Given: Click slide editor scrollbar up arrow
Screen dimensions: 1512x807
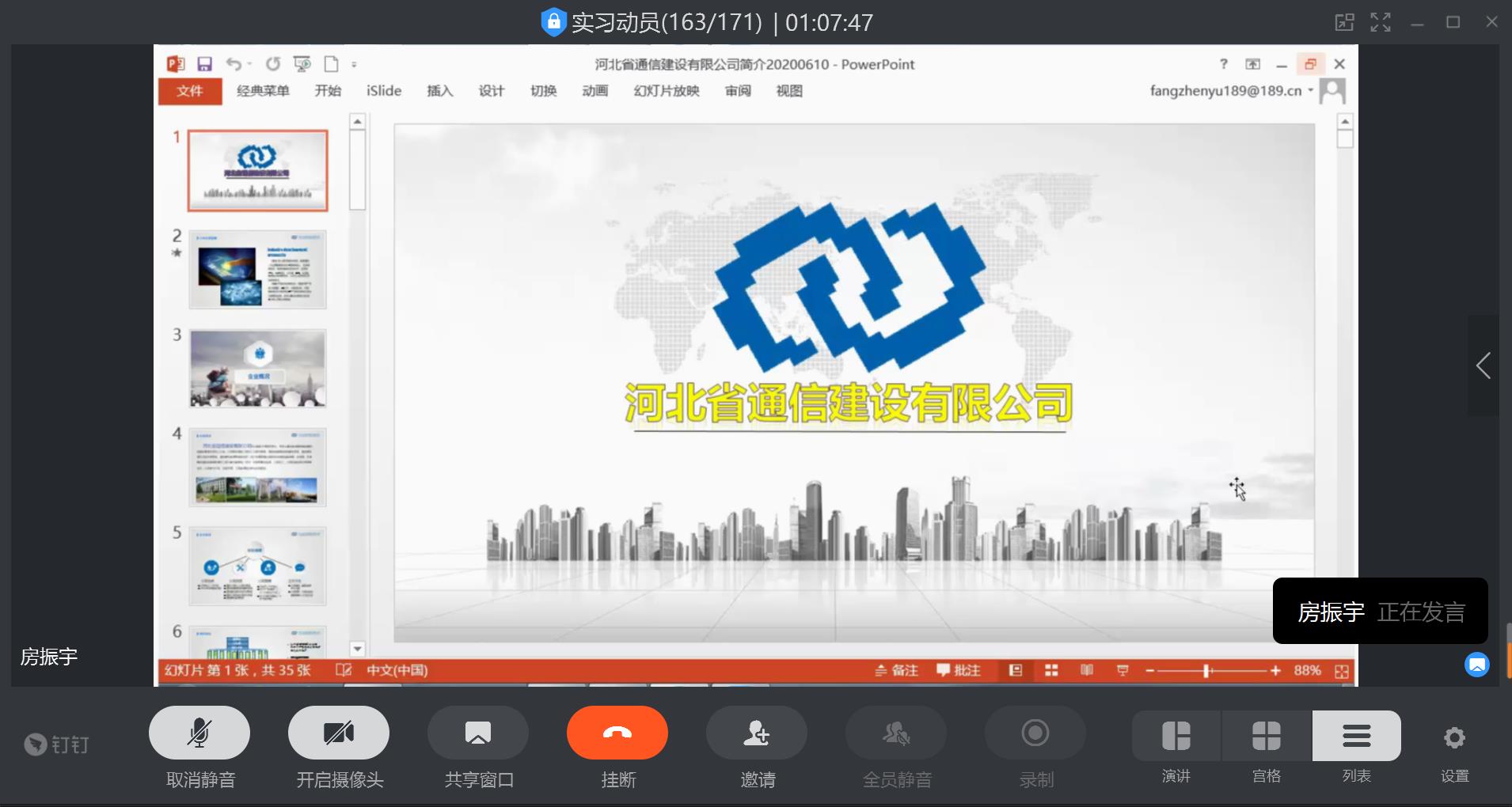Looking at the screenshot, I should 1345,122.
